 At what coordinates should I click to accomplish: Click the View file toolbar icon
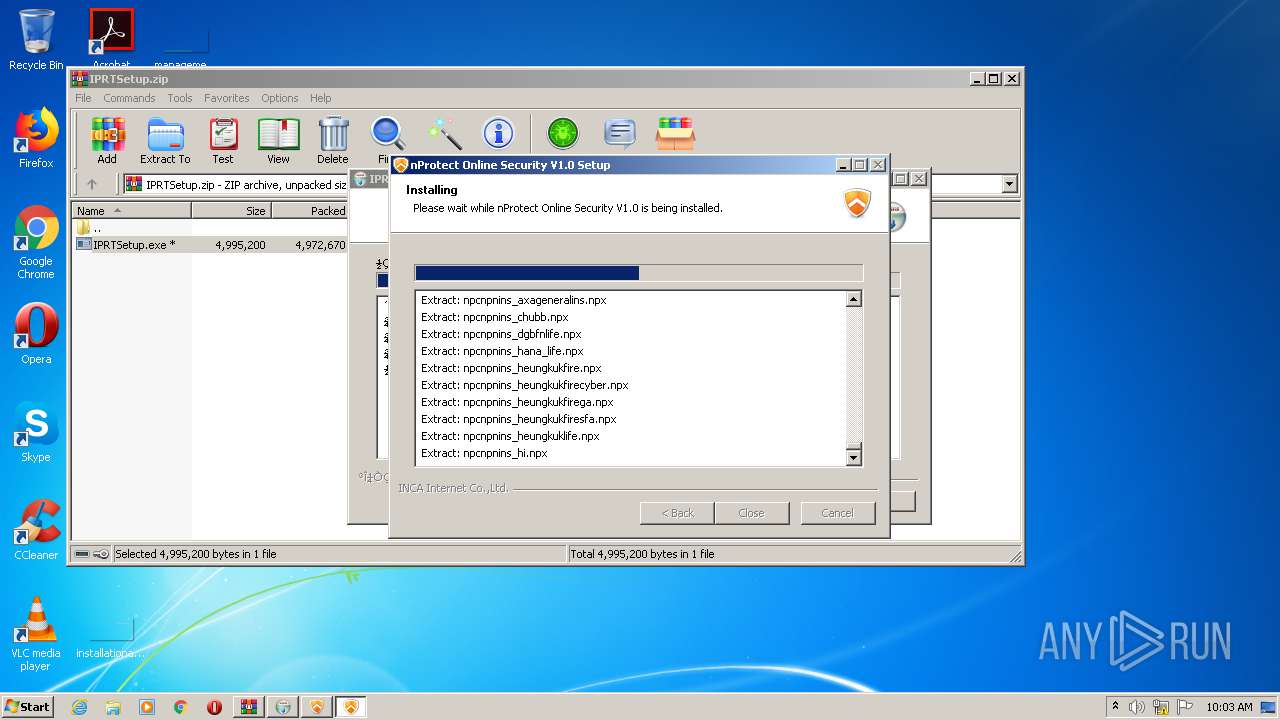point(278,140)
